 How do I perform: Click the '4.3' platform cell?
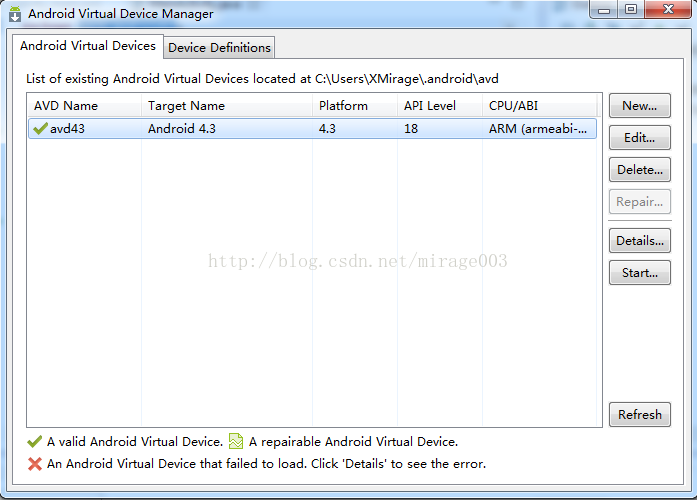327,129
